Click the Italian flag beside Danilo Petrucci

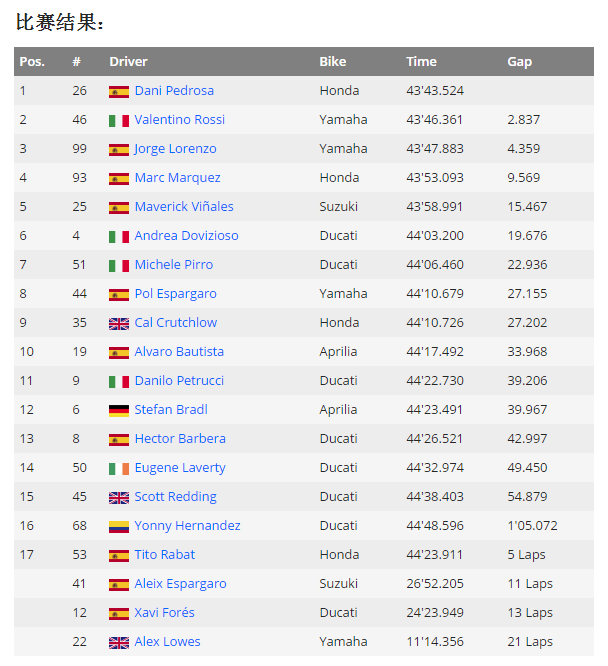(119, 381)
